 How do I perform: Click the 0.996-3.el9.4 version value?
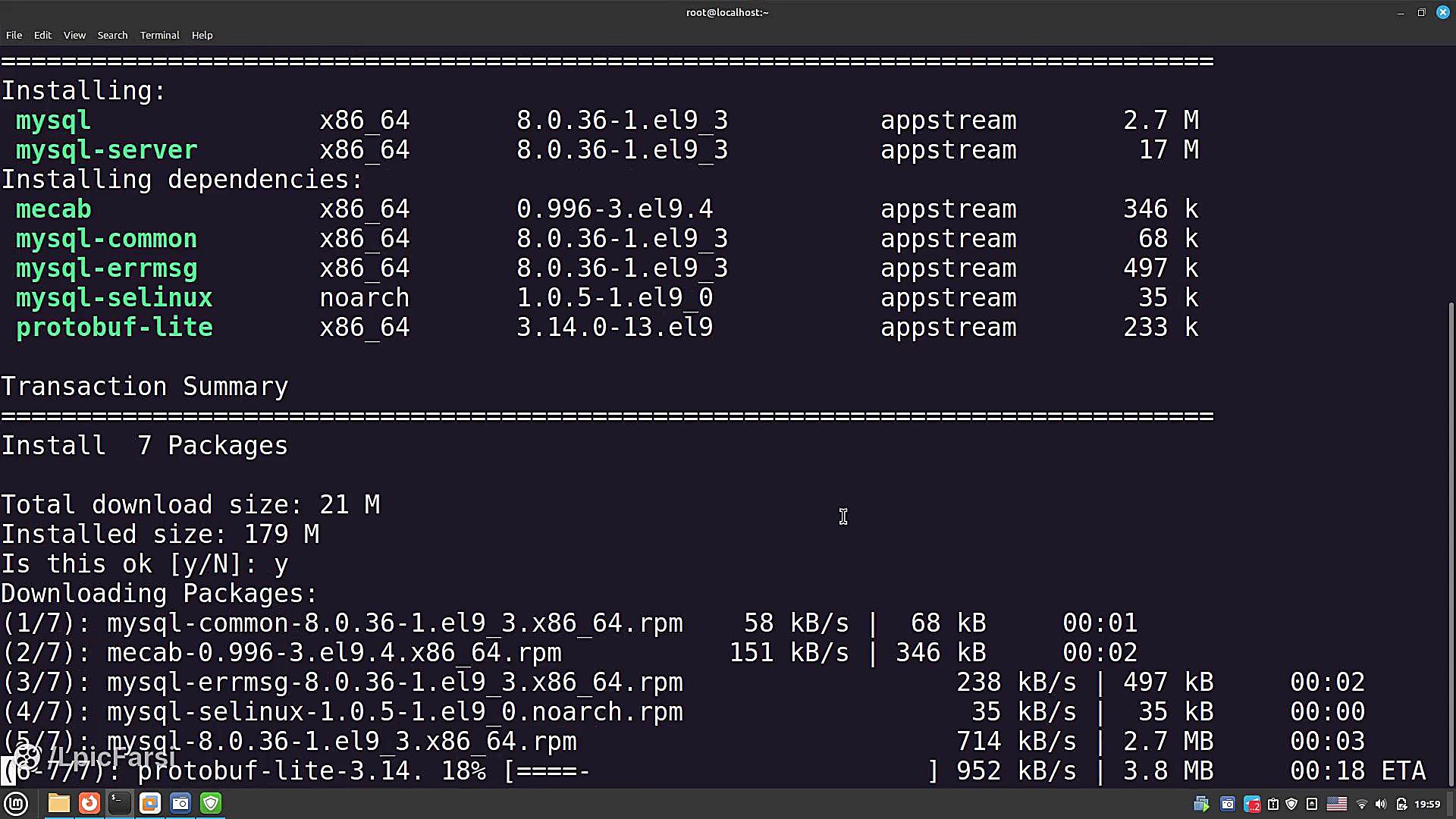pos(614,209)
